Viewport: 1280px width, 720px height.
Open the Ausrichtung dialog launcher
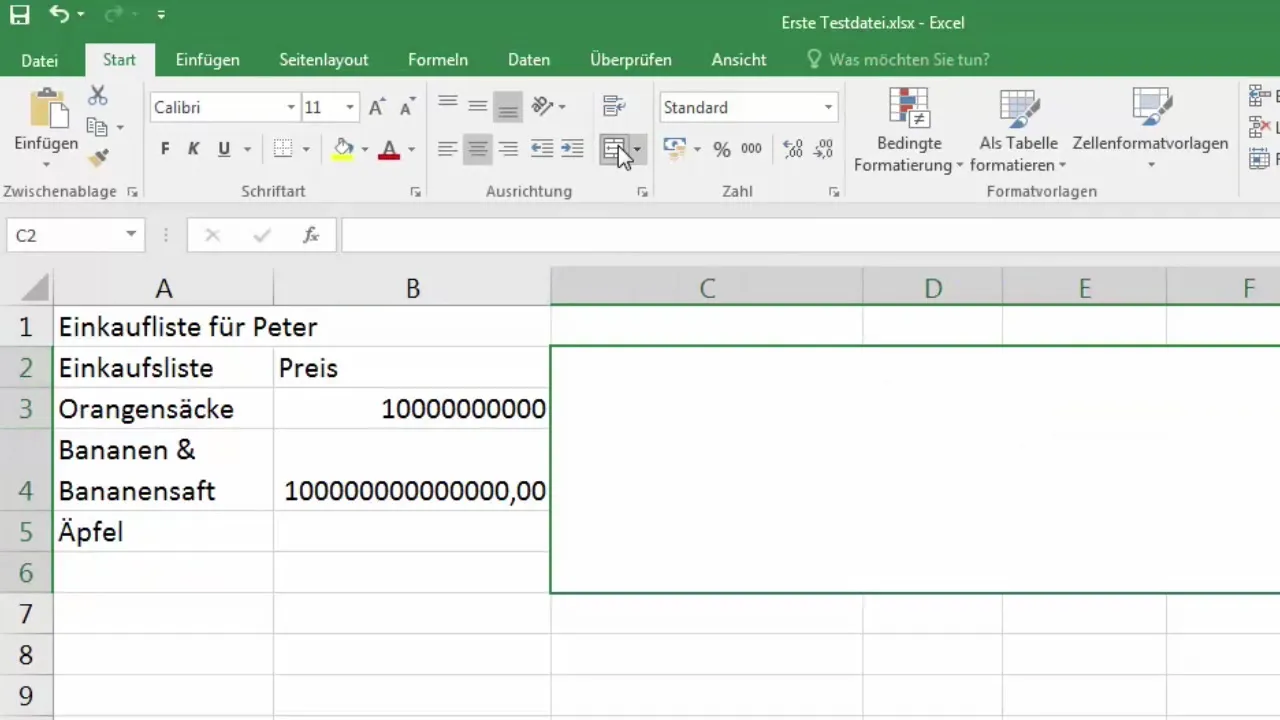point(642,192)
